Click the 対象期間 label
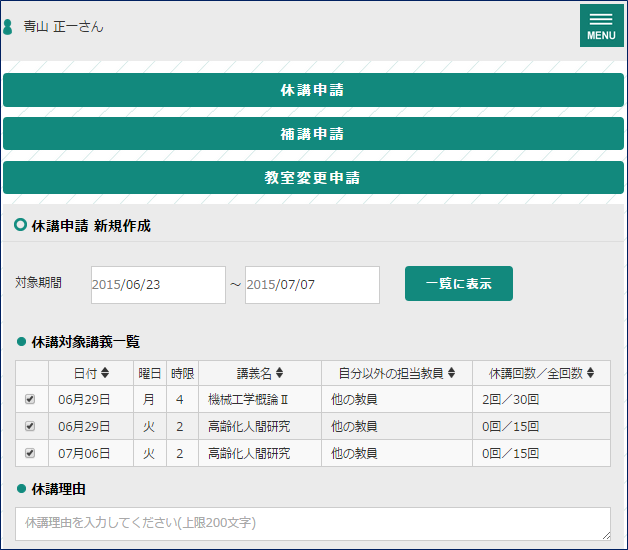628x550 pixels. [38, 282]
